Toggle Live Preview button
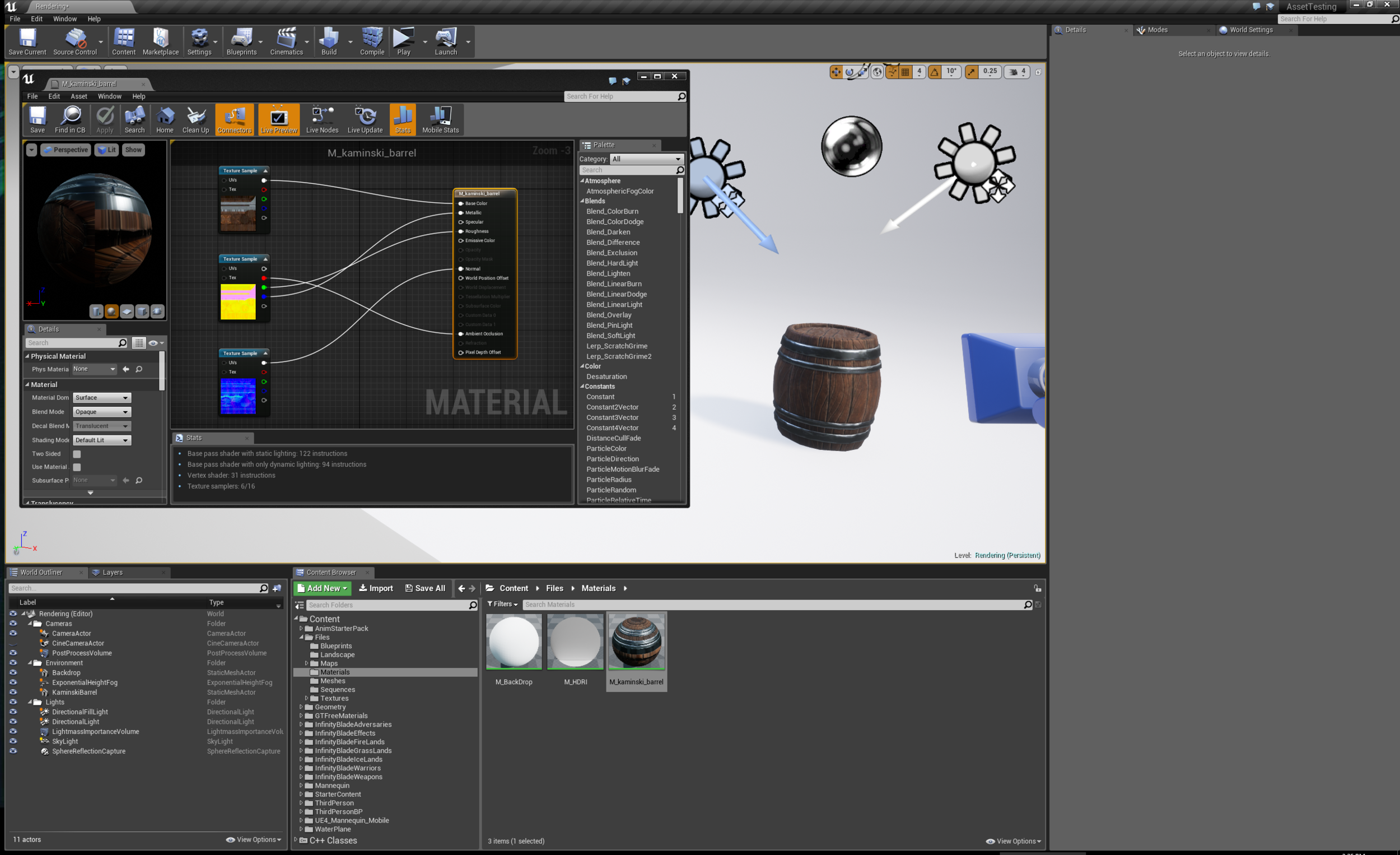This screenshot has width=1400, height=855. click(x=278, y=120)
